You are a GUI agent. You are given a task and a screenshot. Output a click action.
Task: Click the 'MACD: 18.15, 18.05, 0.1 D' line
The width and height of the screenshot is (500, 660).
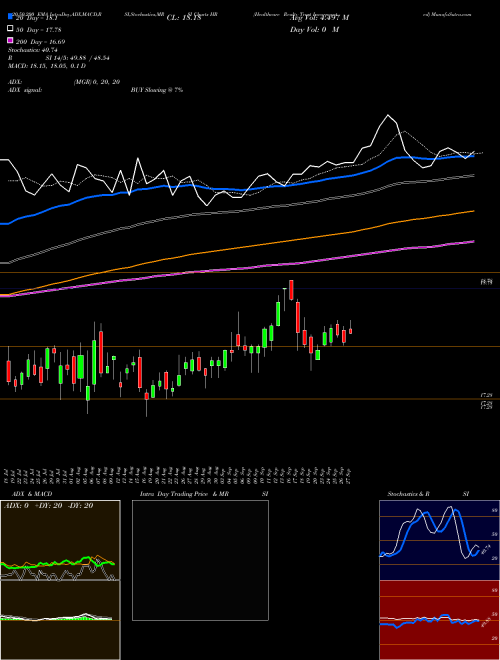(47, 66)
